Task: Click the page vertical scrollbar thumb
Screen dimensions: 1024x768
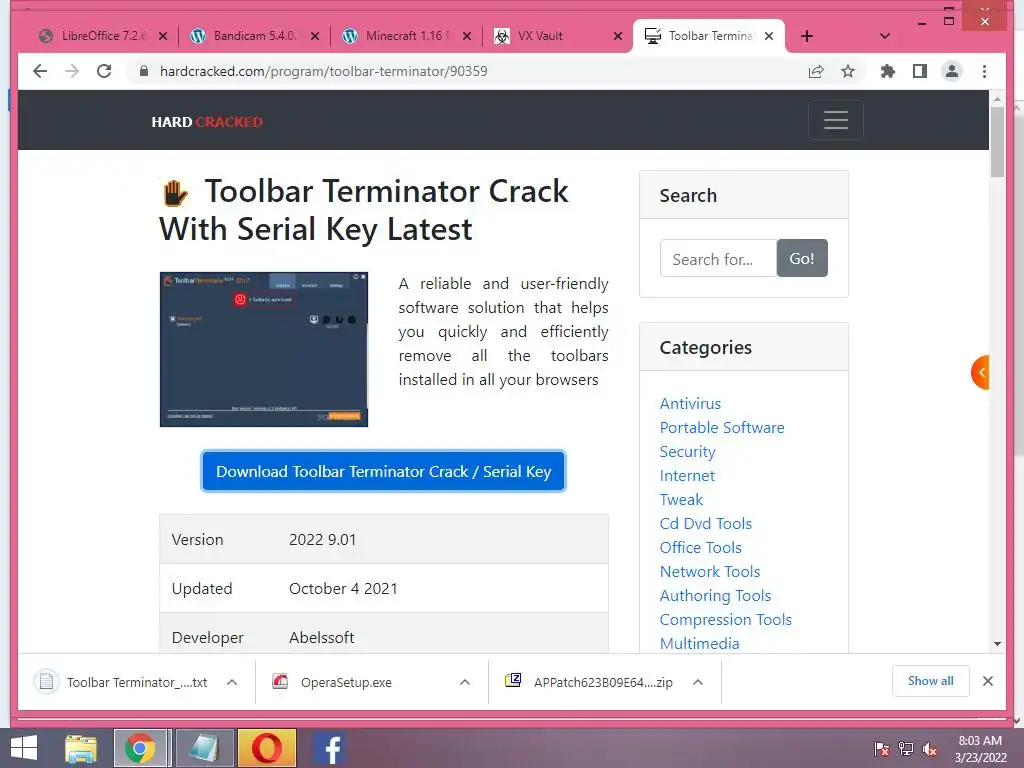Action: 997,142
